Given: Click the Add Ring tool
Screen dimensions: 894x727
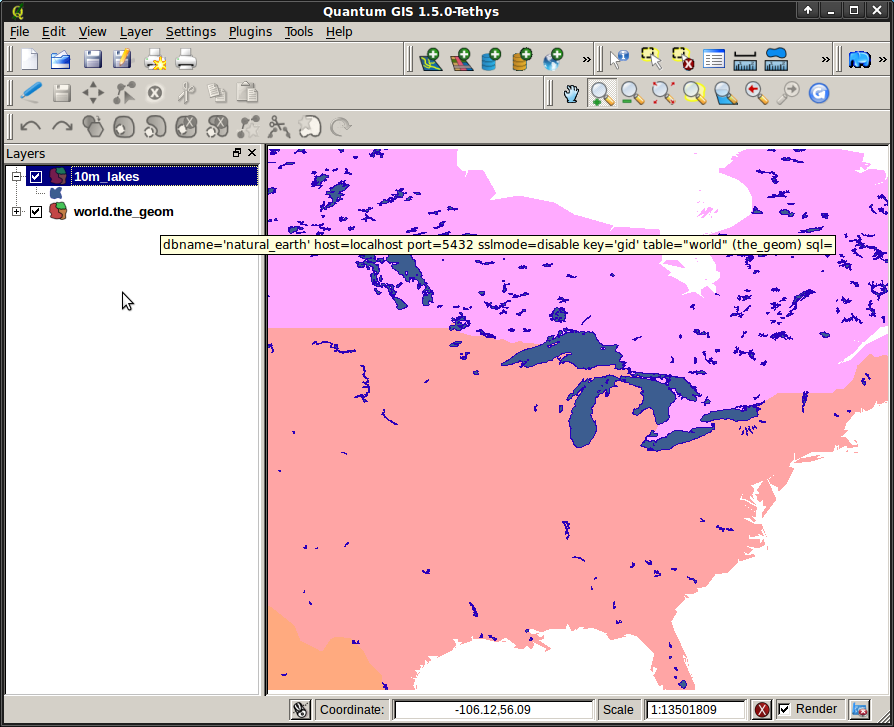Looking at the screenshot, I should pyautogui.click(x=124, y=127).
